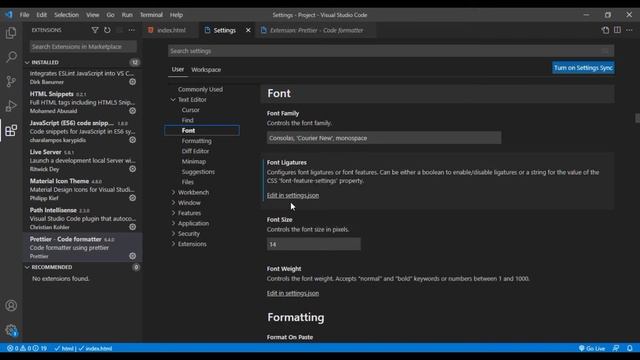Manage gear for ESLint extension by Dirk Baeumer
The image size is (640, 360).
tap(133, 82)
